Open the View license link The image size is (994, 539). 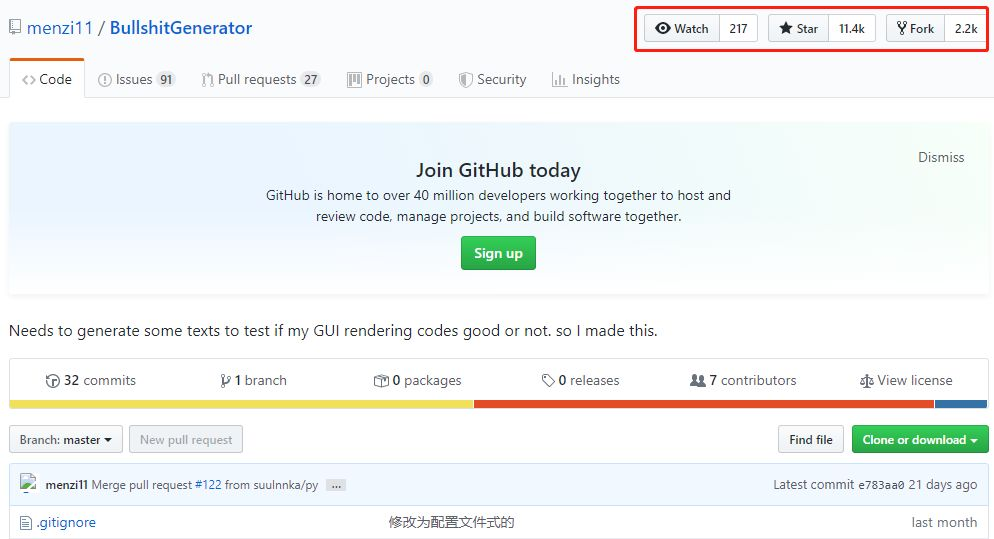[906, 380]
